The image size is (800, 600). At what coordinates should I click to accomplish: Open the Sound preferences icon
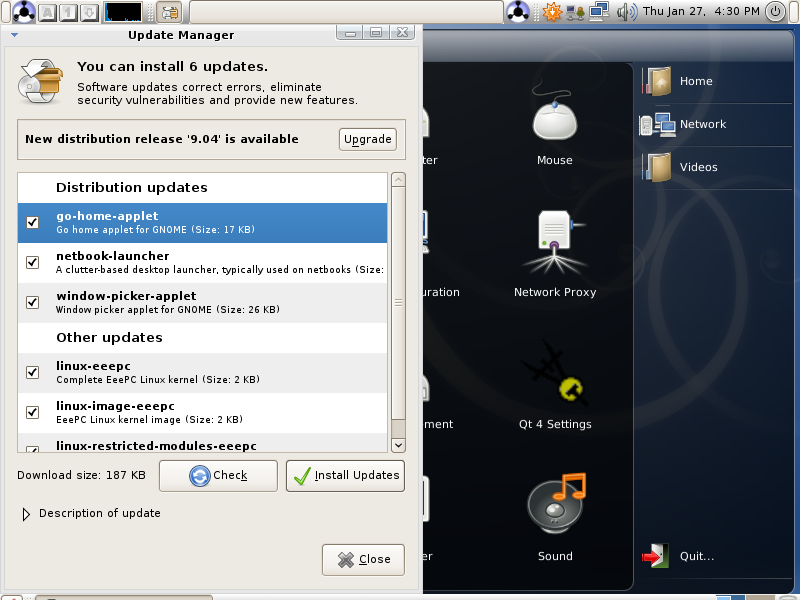555,517
